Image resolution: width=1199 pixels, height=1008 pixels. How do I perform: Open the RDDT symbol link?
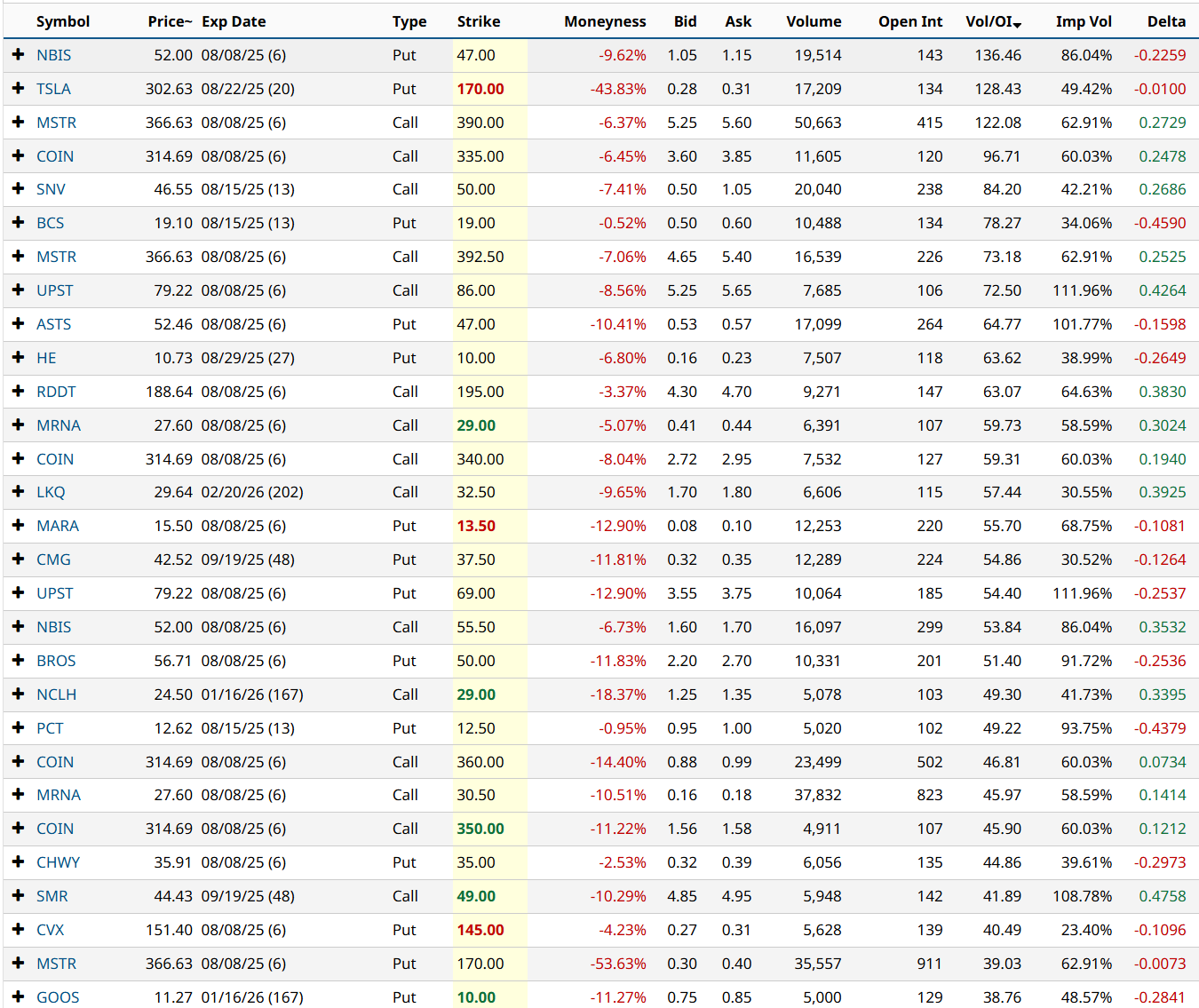point(56,392)
